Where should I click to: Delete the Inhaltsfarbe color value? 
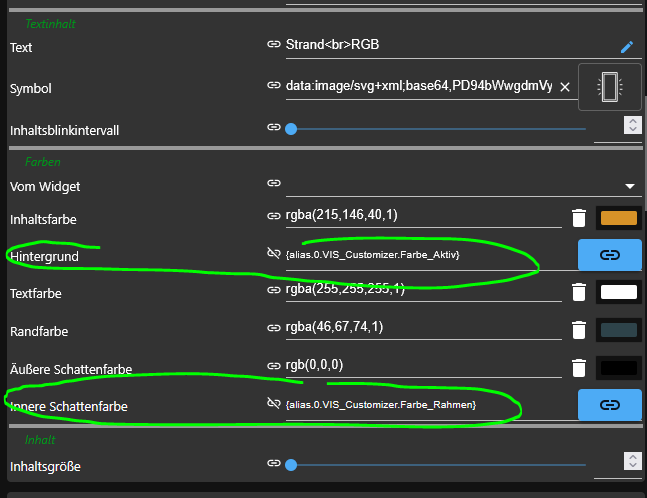[578, 217]
